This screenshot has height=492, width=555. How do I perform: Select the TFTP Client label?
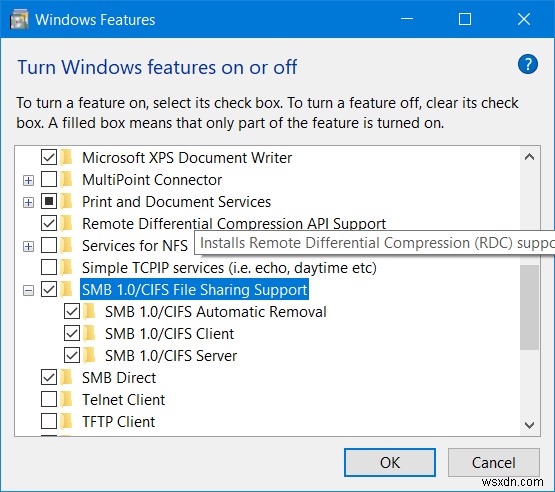click(118, 421)
